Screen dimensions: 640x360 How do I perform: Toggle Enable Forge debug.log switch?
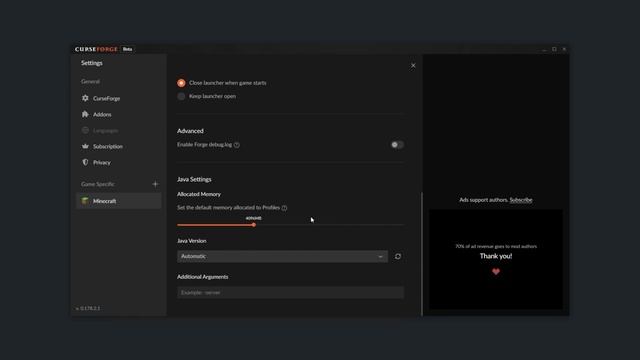[397, 144]
